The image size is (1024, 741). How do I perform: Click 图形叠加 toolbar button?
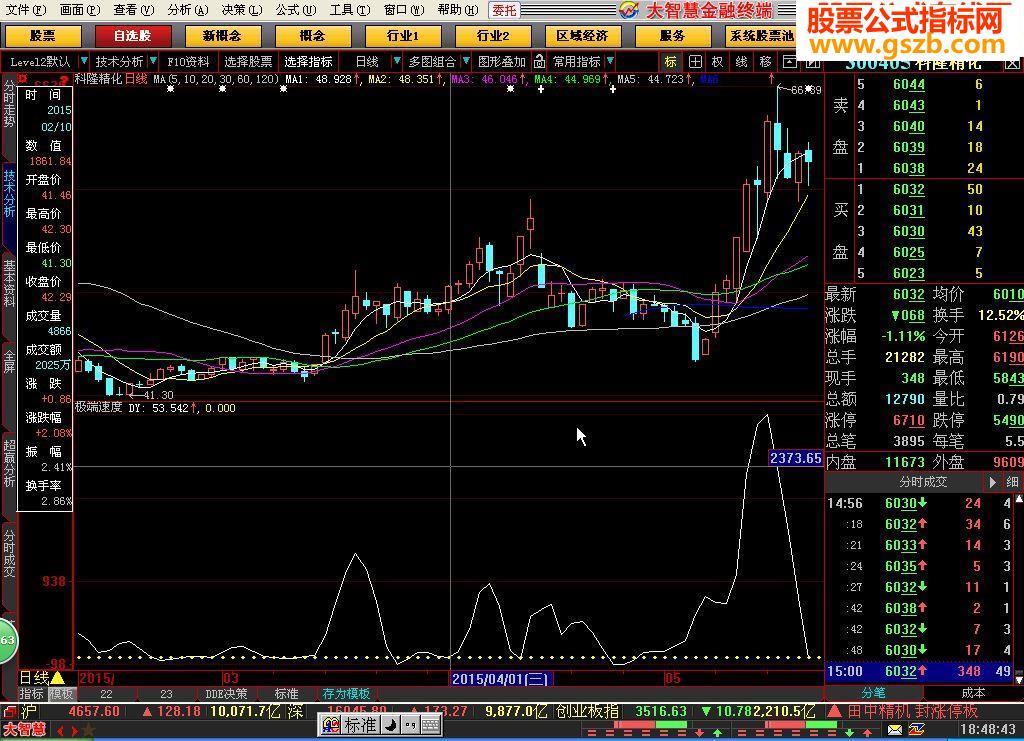[502, 61]
